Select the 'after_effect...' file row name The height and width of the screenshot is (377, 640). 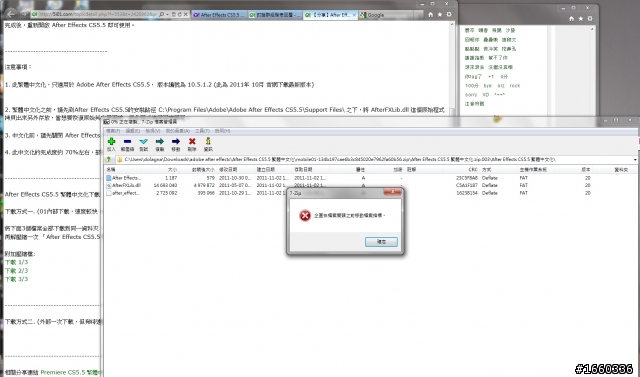[126, 193]
